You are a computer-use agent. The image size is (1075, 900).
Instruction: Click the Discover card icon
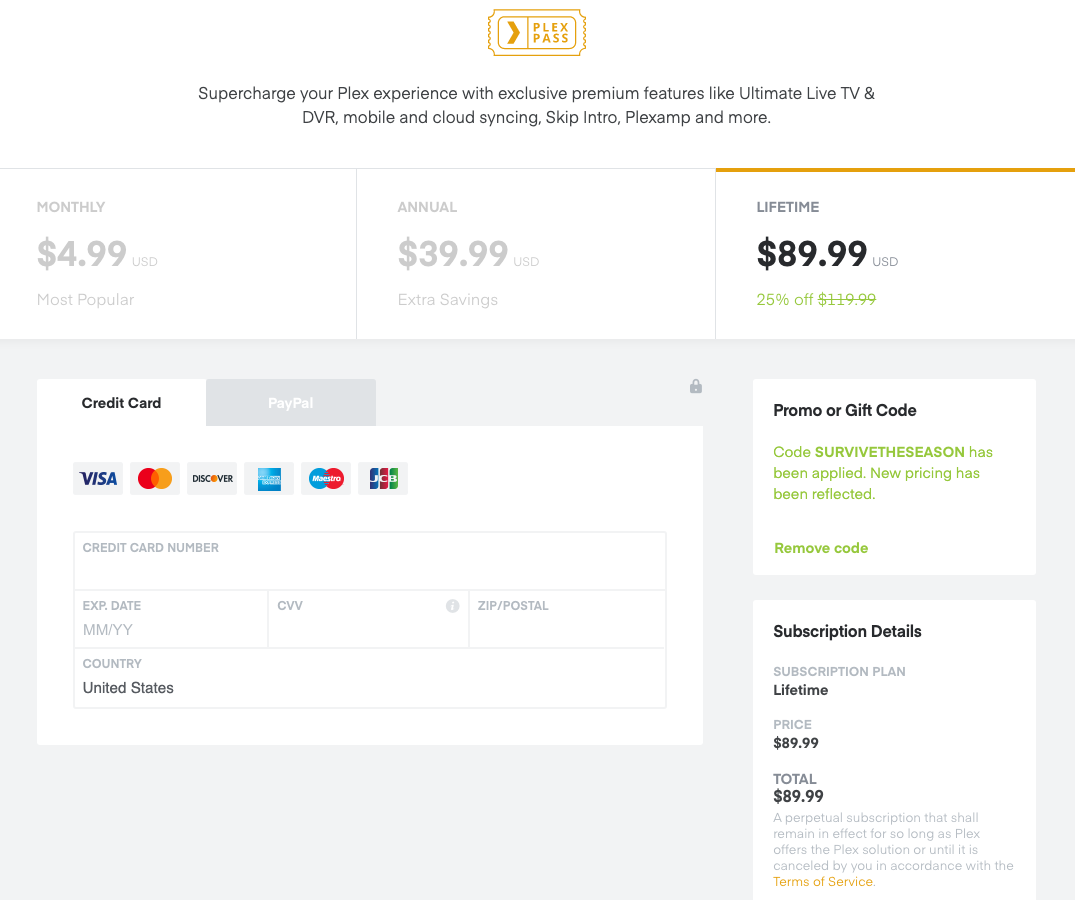pyautogui.click(x=212, y=479)
